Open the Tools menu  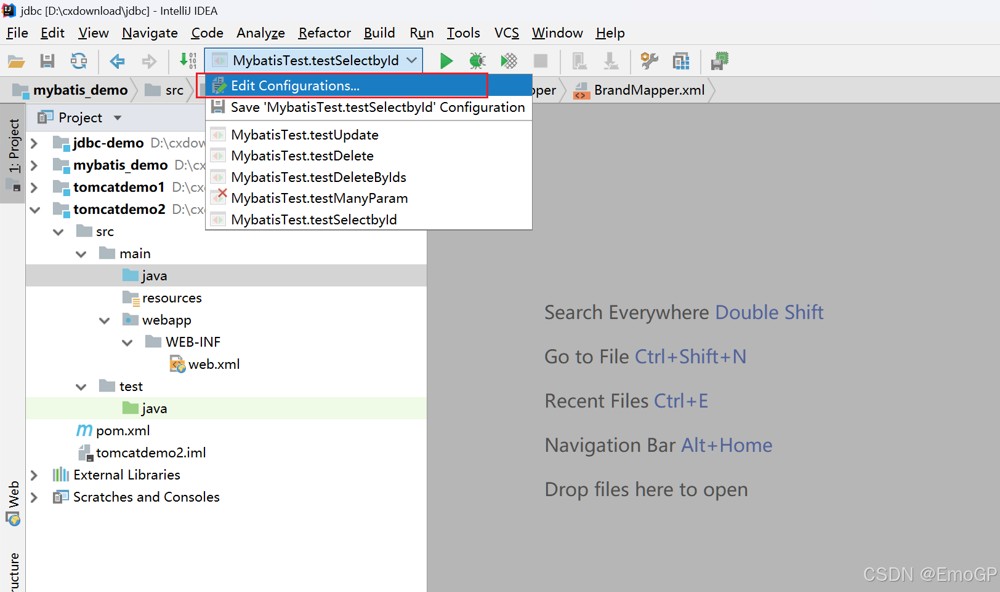click(x=463, y=33)
